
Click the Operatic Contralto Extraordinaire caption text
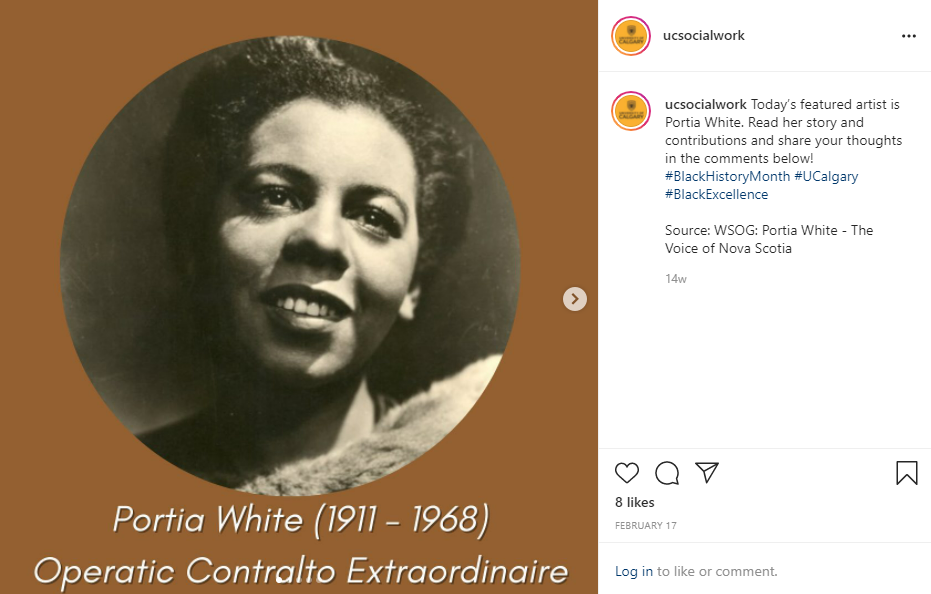pos(300,571)
